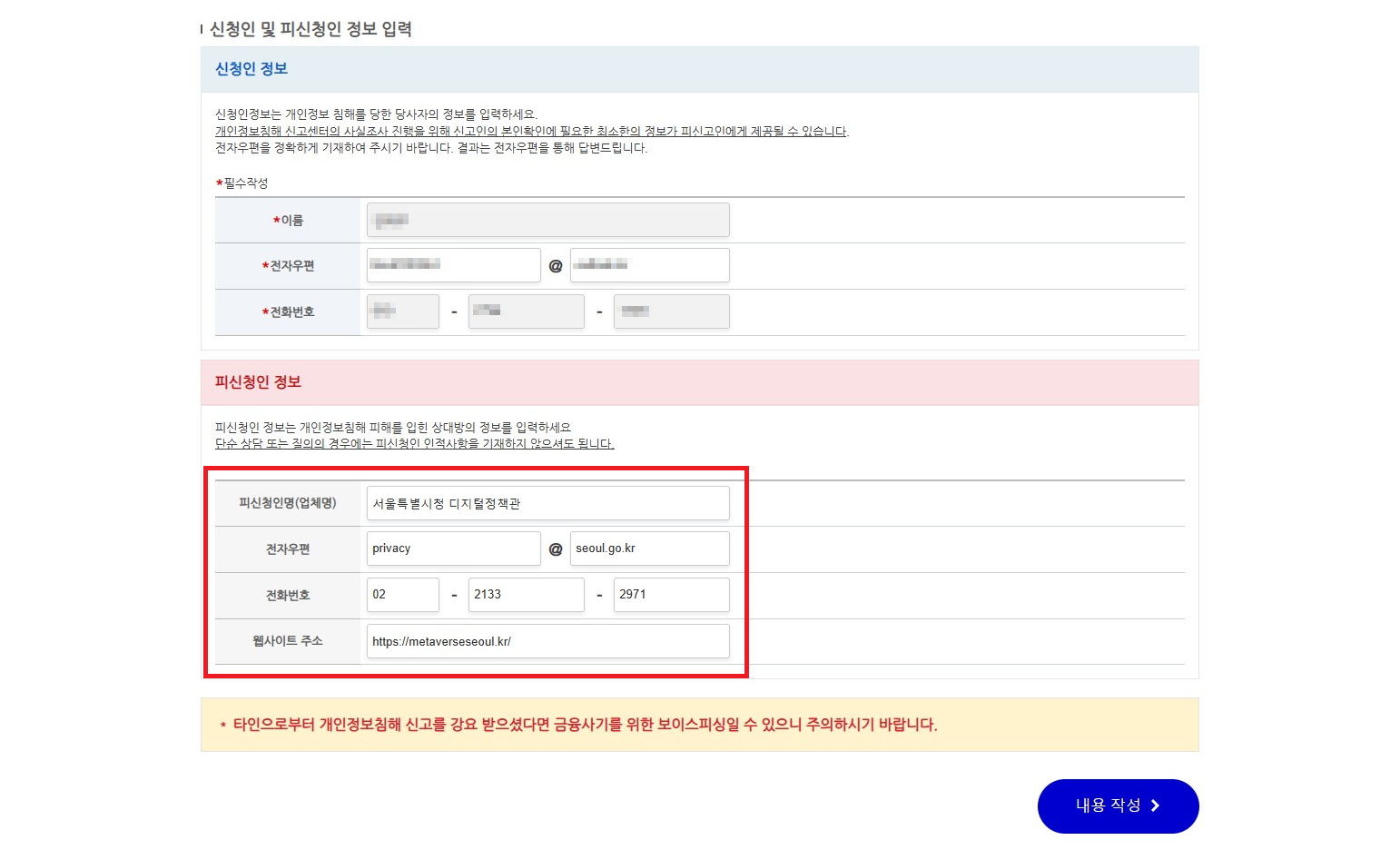Click the phone field containing 2971
This screenshot has width=1400, height=850.
point(672,595)
